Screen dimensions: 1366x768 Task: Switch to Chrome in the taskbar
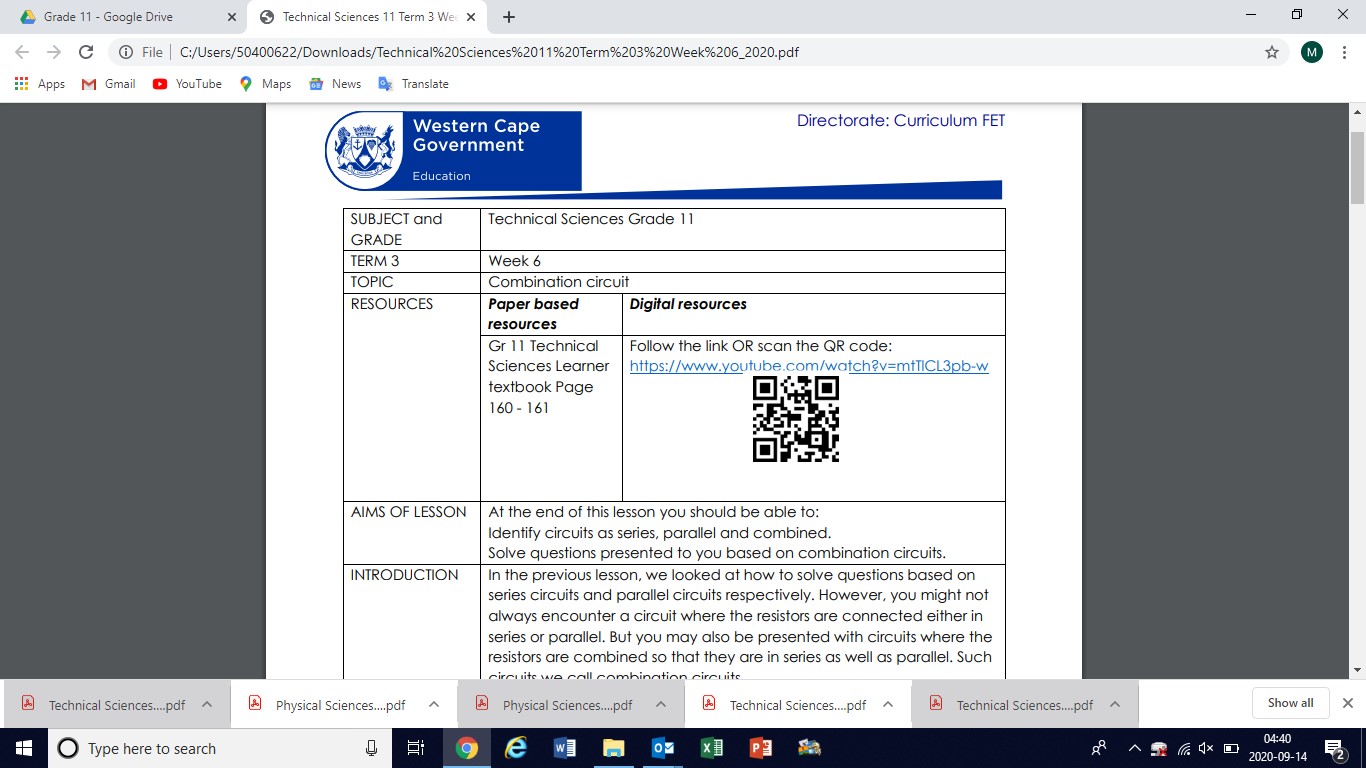click(x=466, y=748)
